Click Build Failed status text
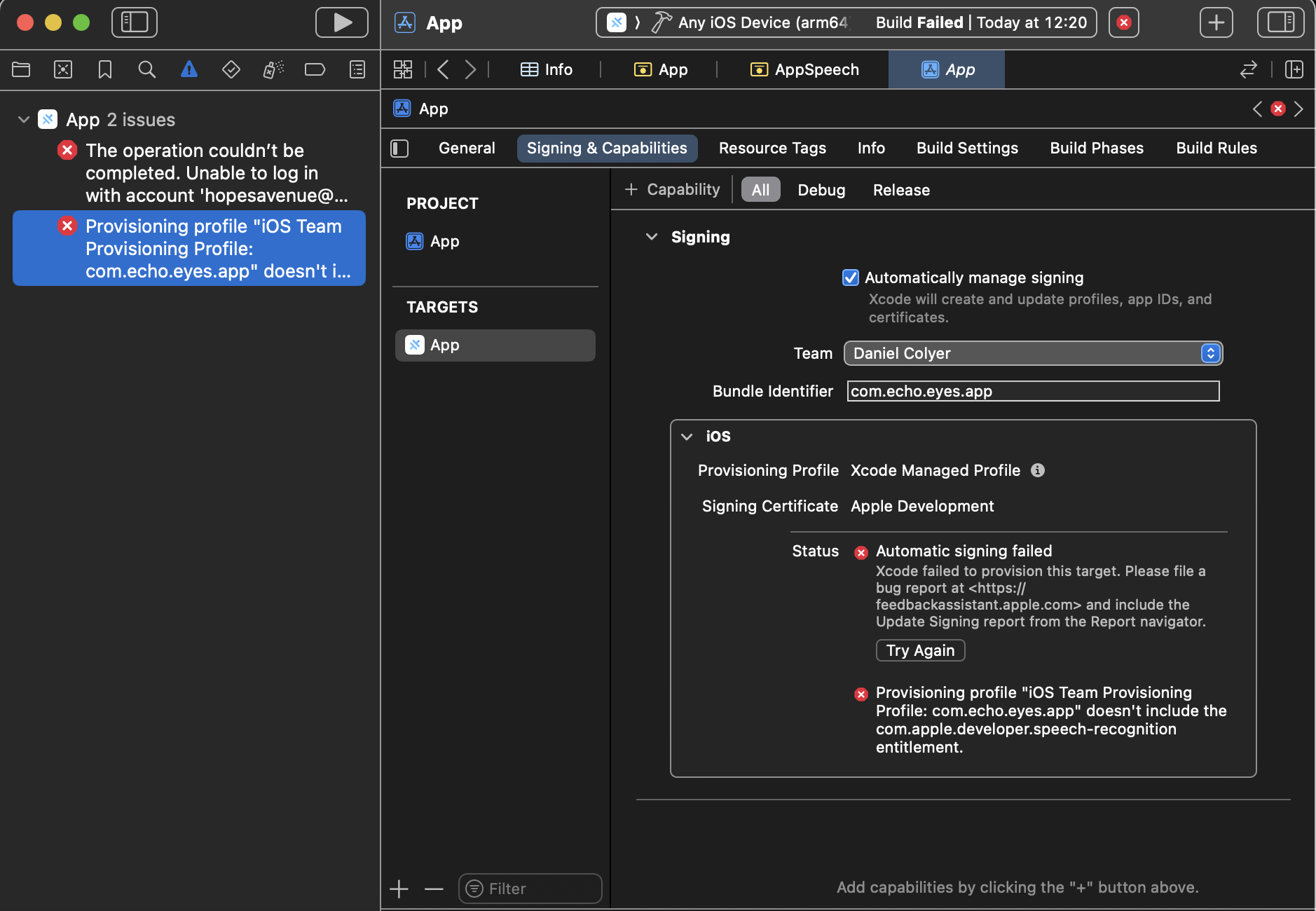The image size is (1316, 911). tap(919, 22)
